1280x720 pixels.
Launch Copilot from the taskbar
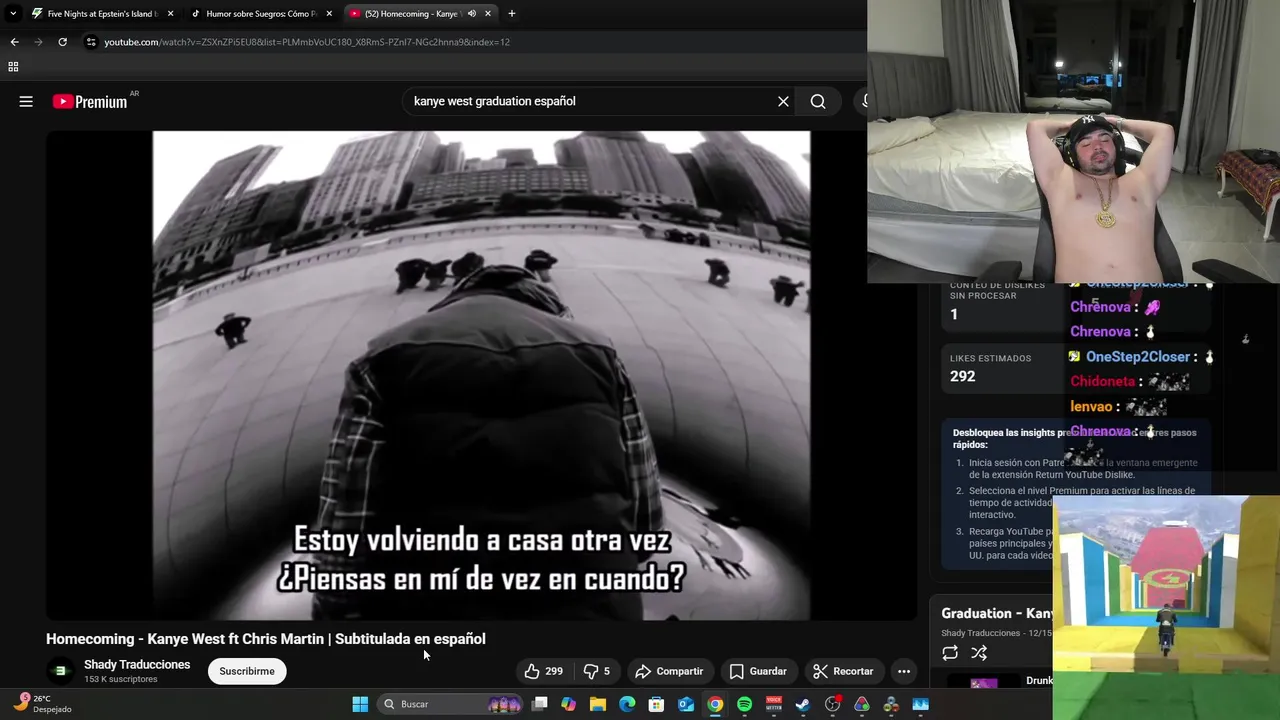569,704
